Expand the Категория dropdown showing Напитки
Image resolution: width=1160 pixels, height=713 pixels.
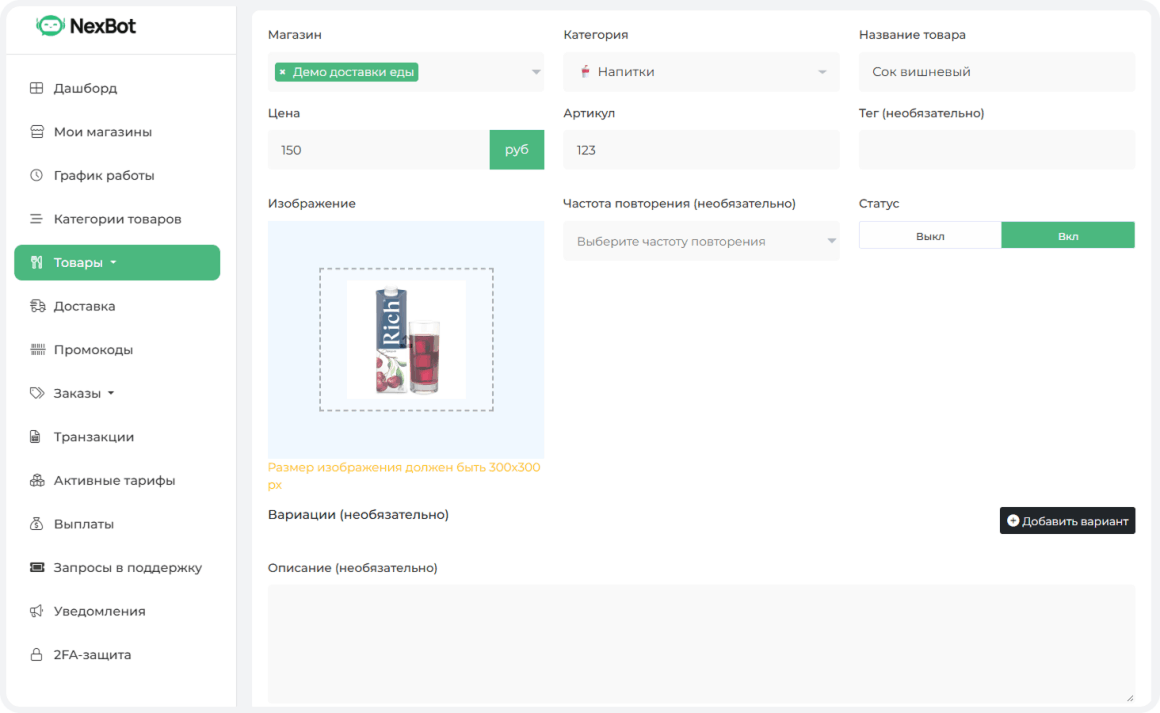coord(822,72)
